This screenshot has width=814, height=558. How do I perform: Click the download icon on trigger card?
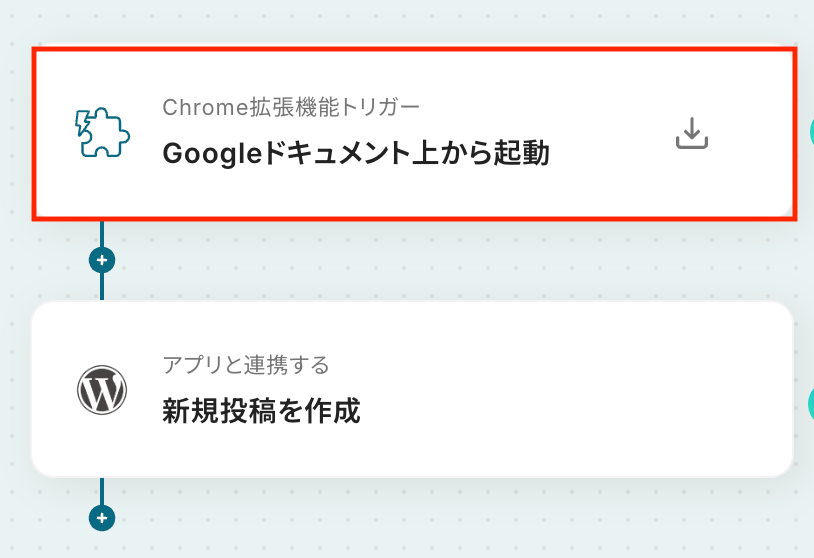tap(691, 133)
